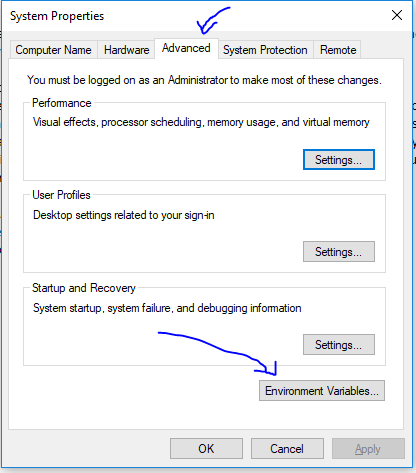Open the Environment Variables dialog
Image resolution: width=416 pixels, height=473 pixels.
(322, 390)
